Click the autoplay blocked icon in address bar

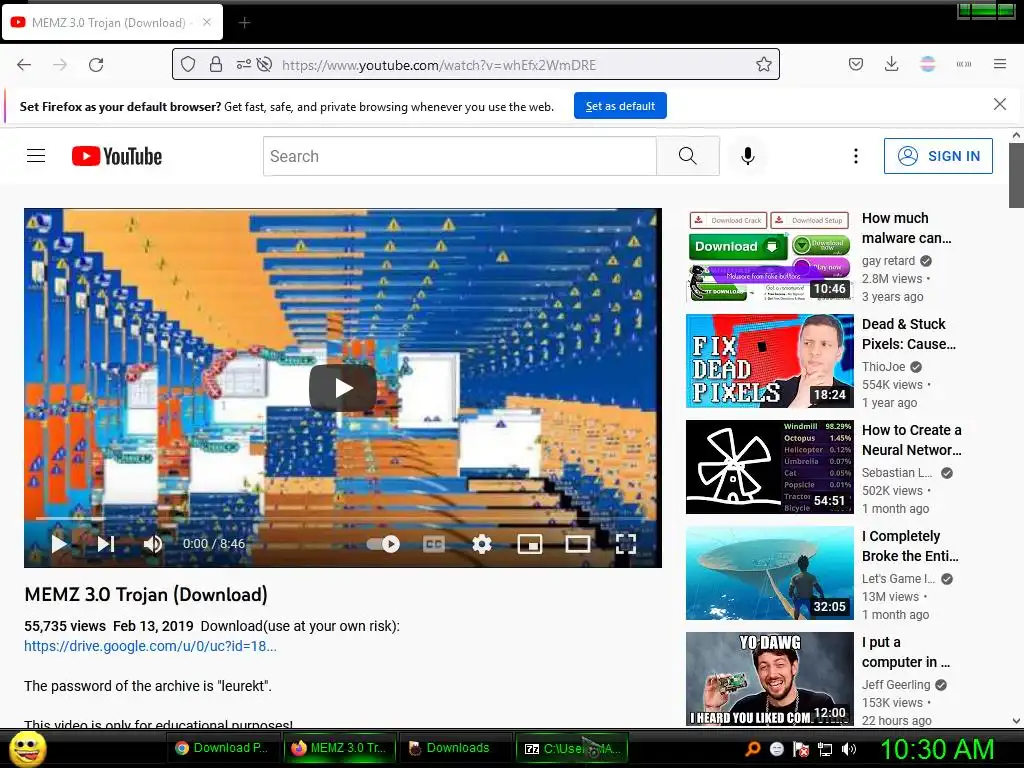pos(264,65)
